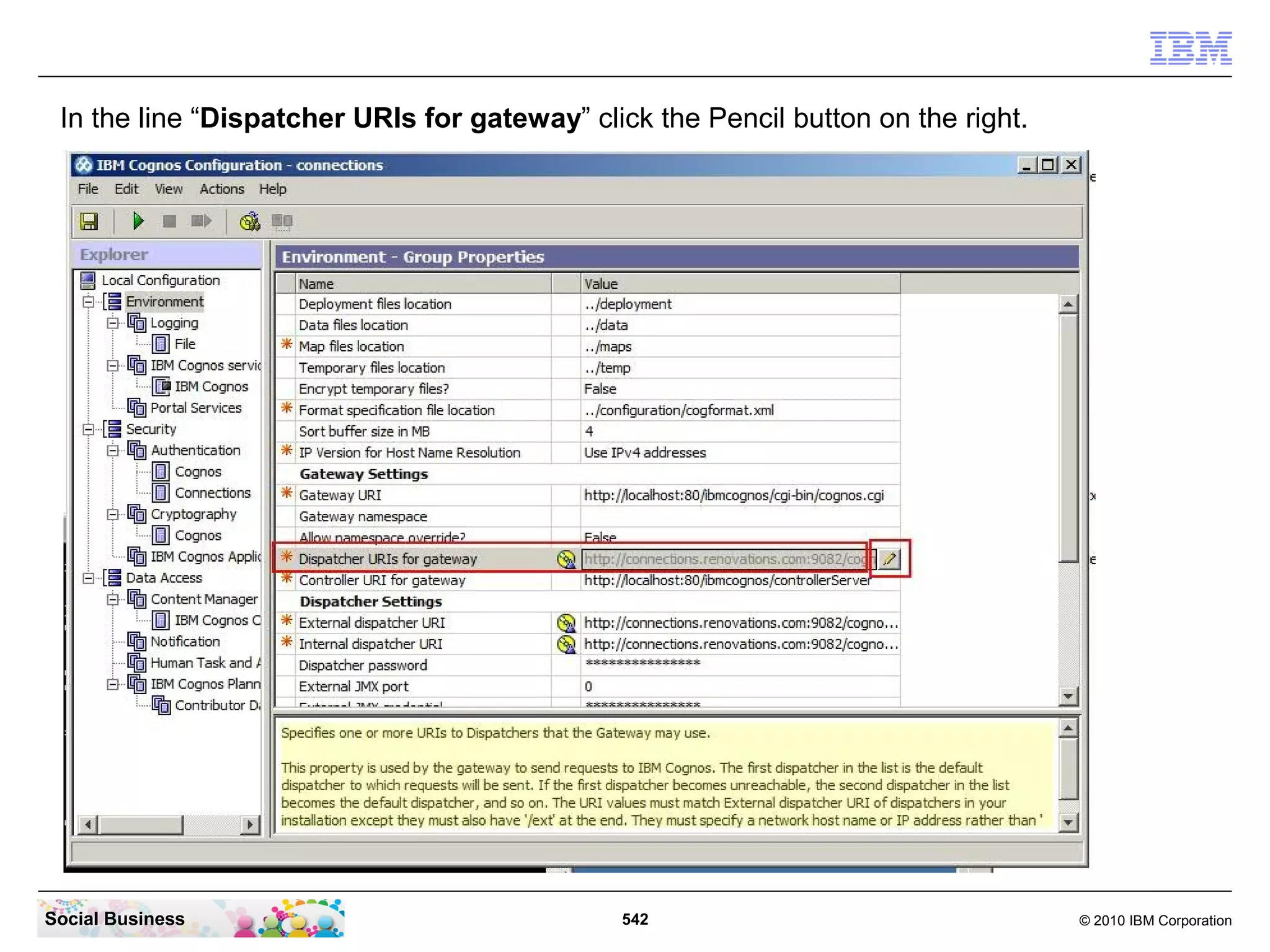This screenshot has width=1270, height=952.
Task: Collapse the Logging tree node
Action: [113, 323]
